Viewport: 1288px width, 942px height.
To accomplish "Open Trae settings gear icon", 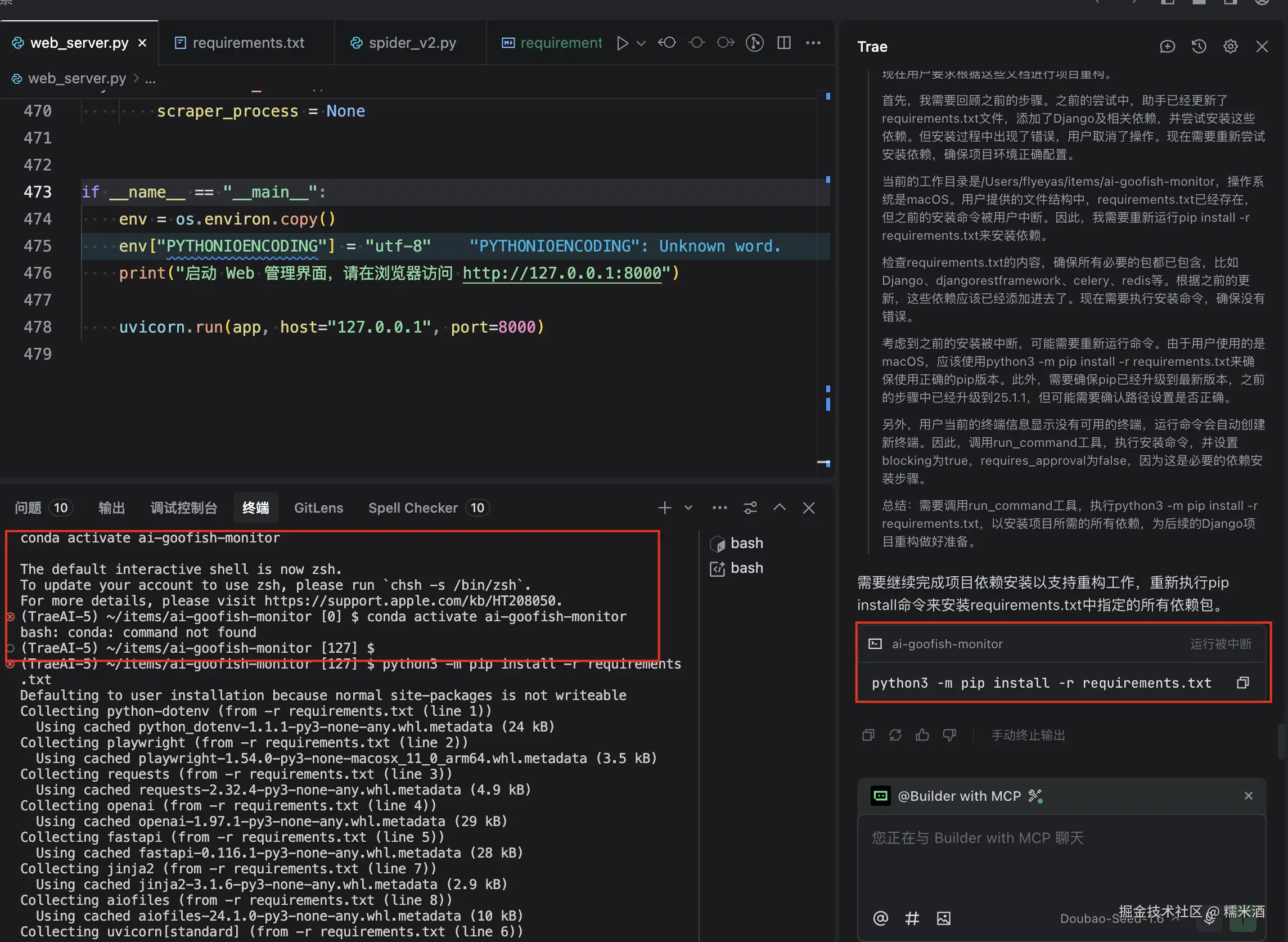I will [1231, 46].
